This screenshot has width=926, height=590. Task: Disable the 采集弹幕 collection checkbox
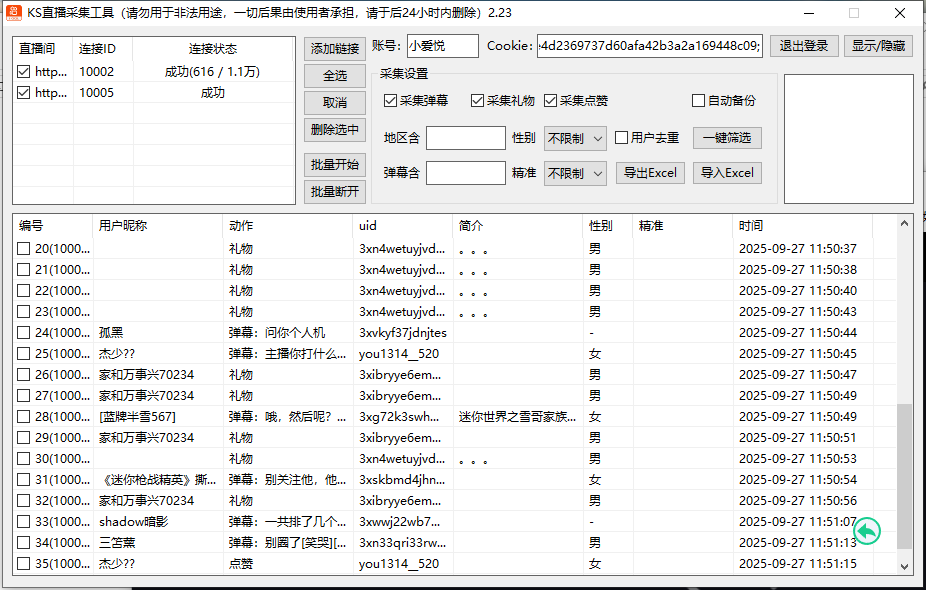point(390,100)
